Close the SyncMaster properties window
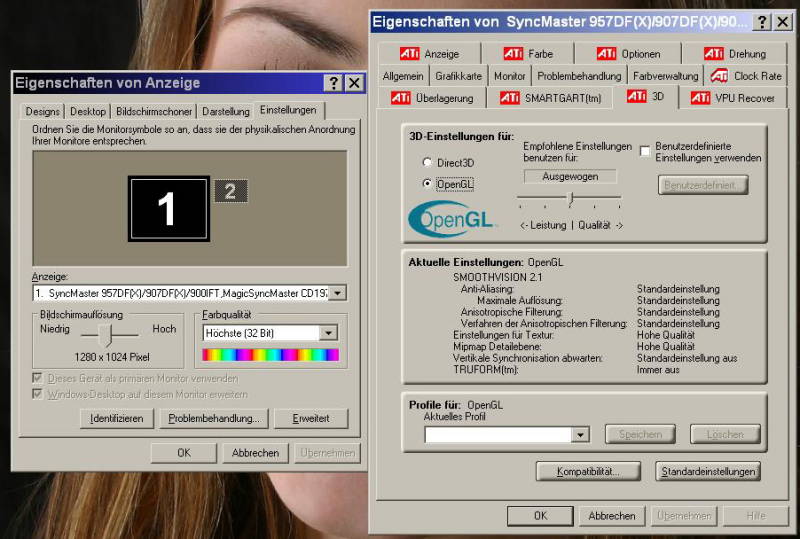 783,22
